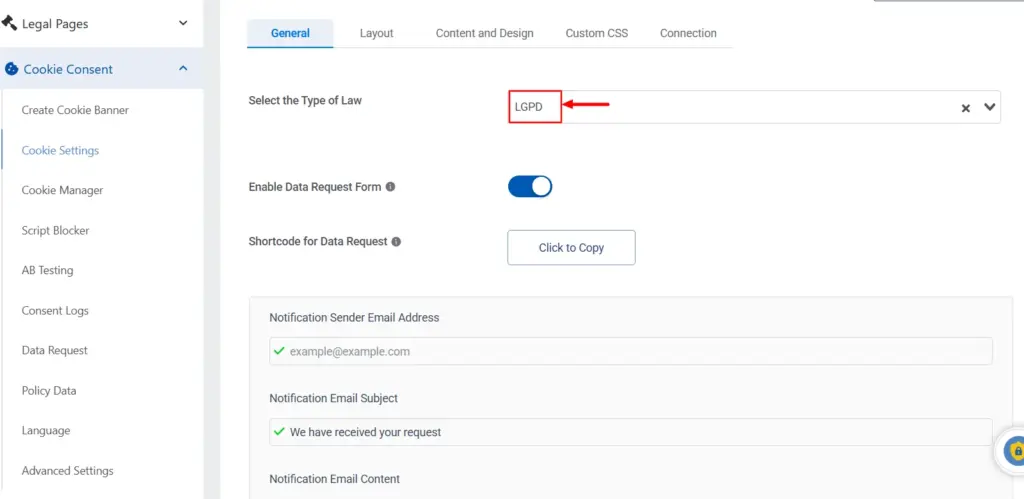1024x499 pixels.
Task: Click info icon next to Enable Data Request Form
Action: 390,187
